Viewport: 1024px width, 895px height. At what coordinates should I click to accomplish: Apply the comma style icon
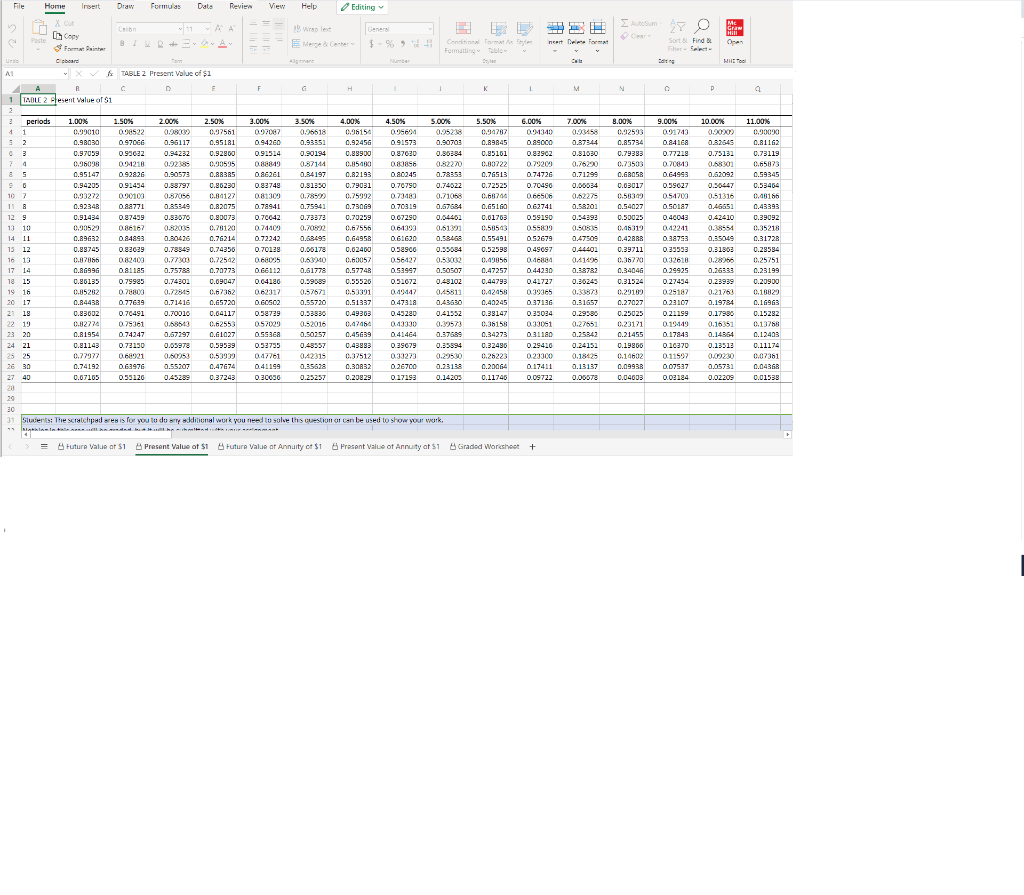click(403, 44)
